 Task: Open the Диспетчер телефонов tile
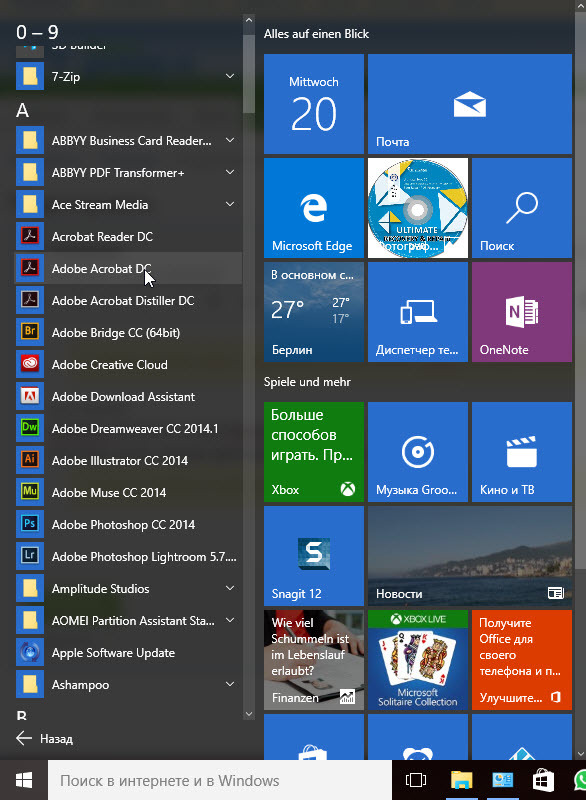(418, 312)
